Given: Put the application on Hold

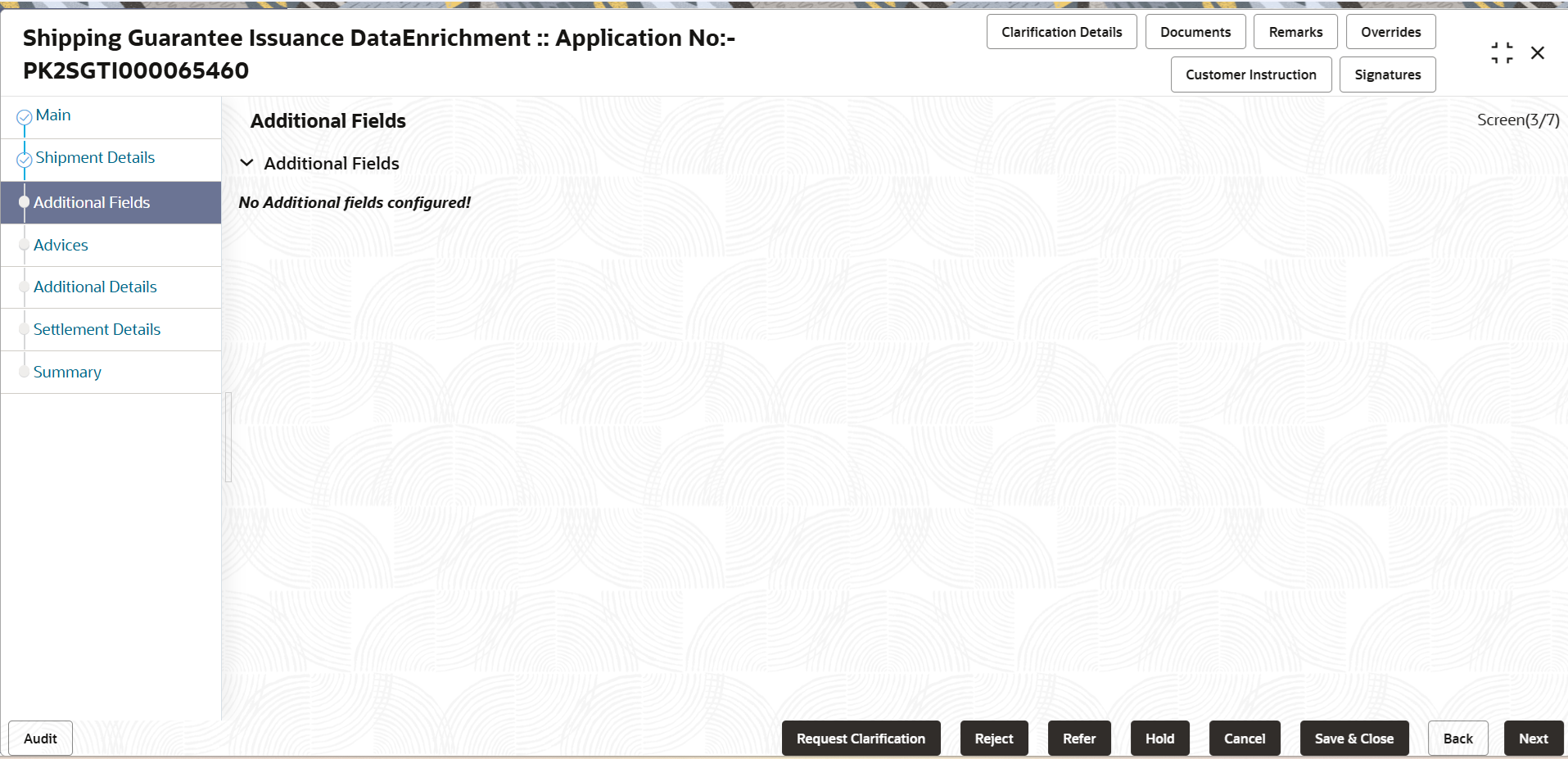Looking at the screenshot, I should (1159, 739).
